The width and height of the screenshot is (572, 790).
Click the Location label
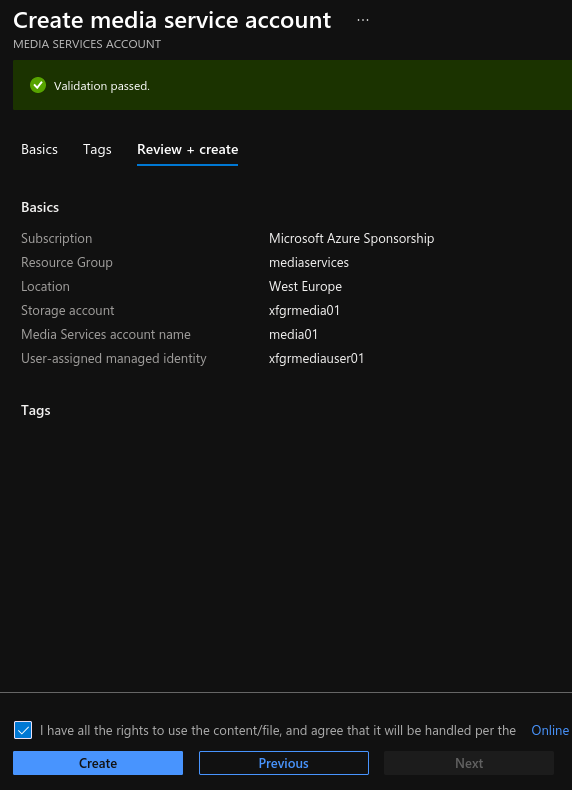click(45, 286)
